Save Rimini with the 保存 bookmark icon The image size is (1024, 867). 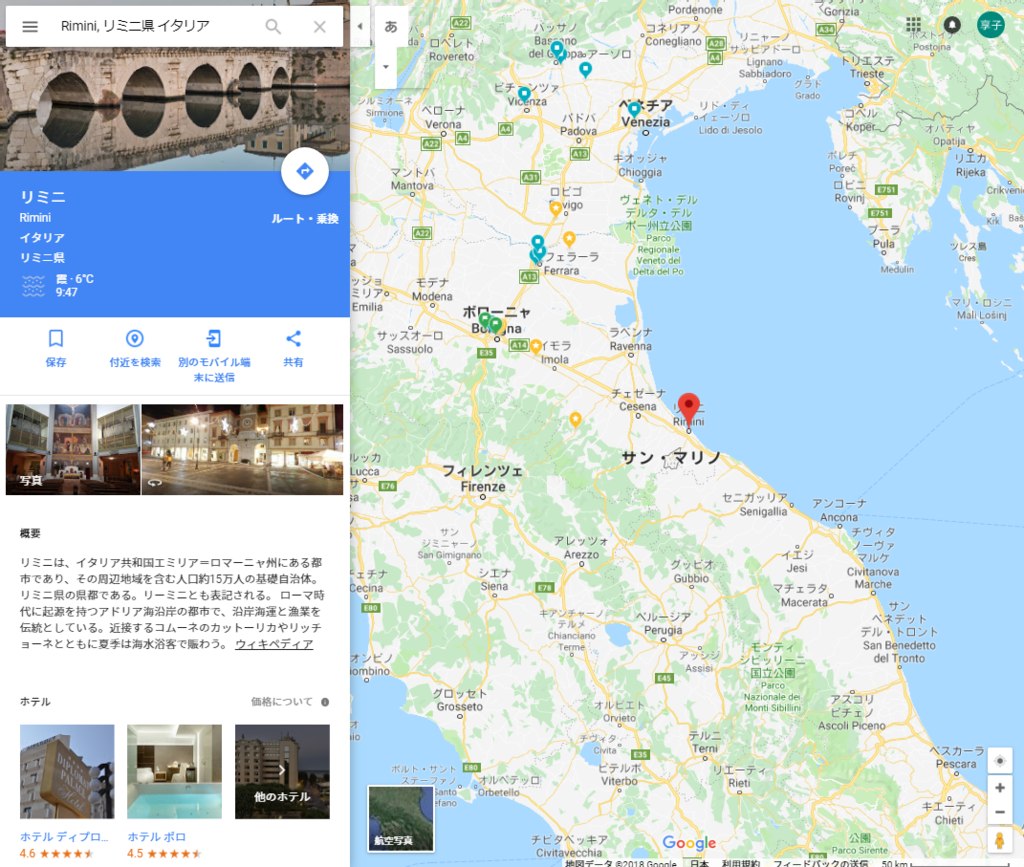[x=56, y=338]
